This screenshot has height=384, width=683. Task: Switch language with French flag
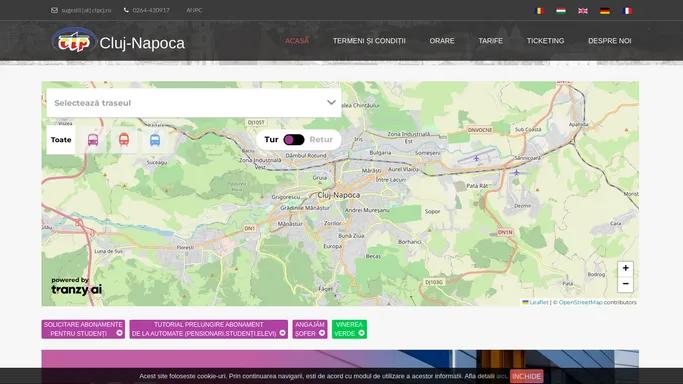coord(627,10)
